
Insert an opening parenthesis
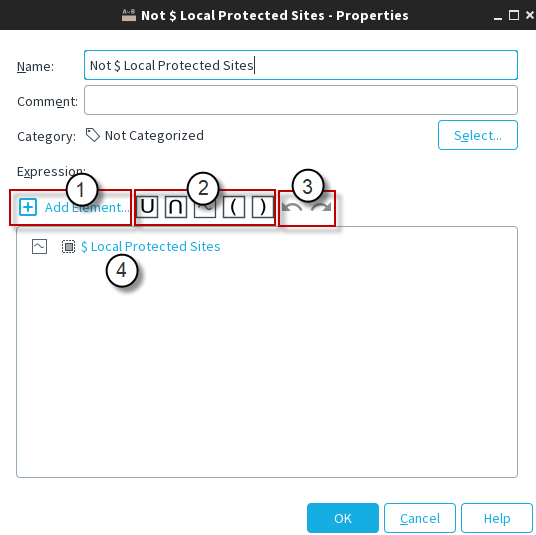[x=234, y=207]
